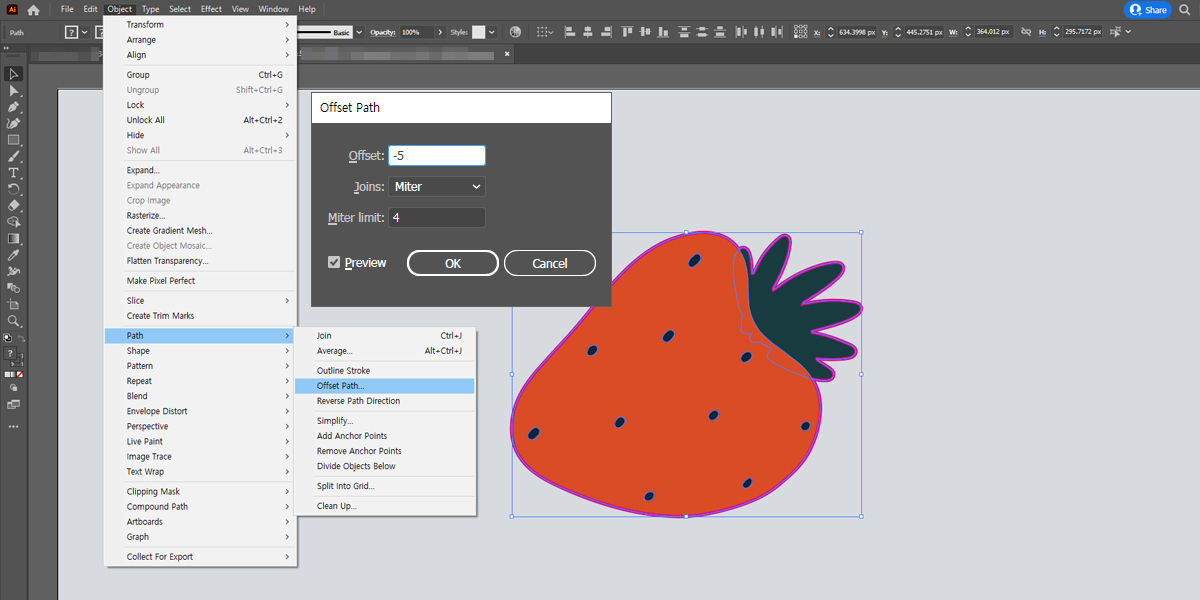This screenshot has width=1200, height=600.
Task: Select the Selection tool arrow
Action: click(x=14, y=74)
